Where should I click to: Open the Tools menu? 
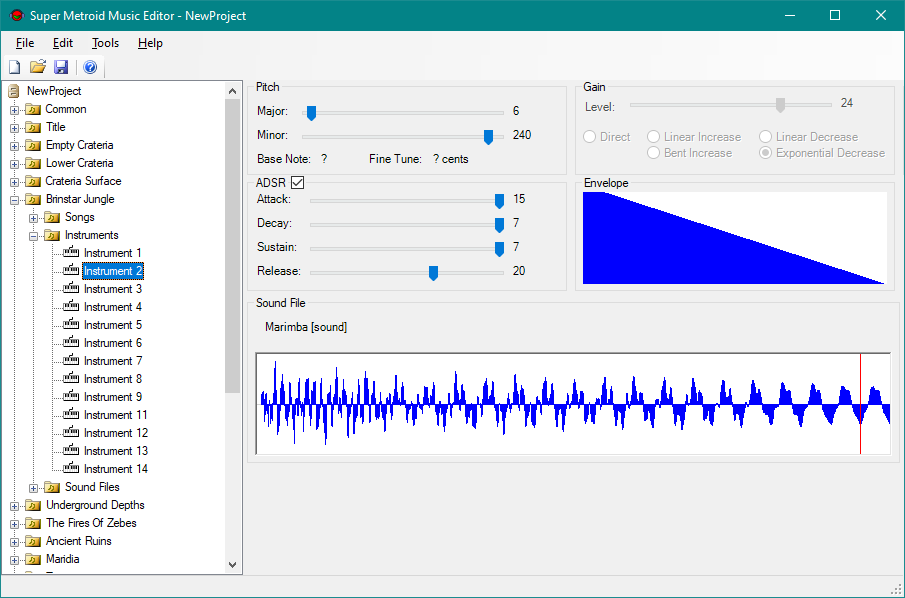tap(105, 43)
